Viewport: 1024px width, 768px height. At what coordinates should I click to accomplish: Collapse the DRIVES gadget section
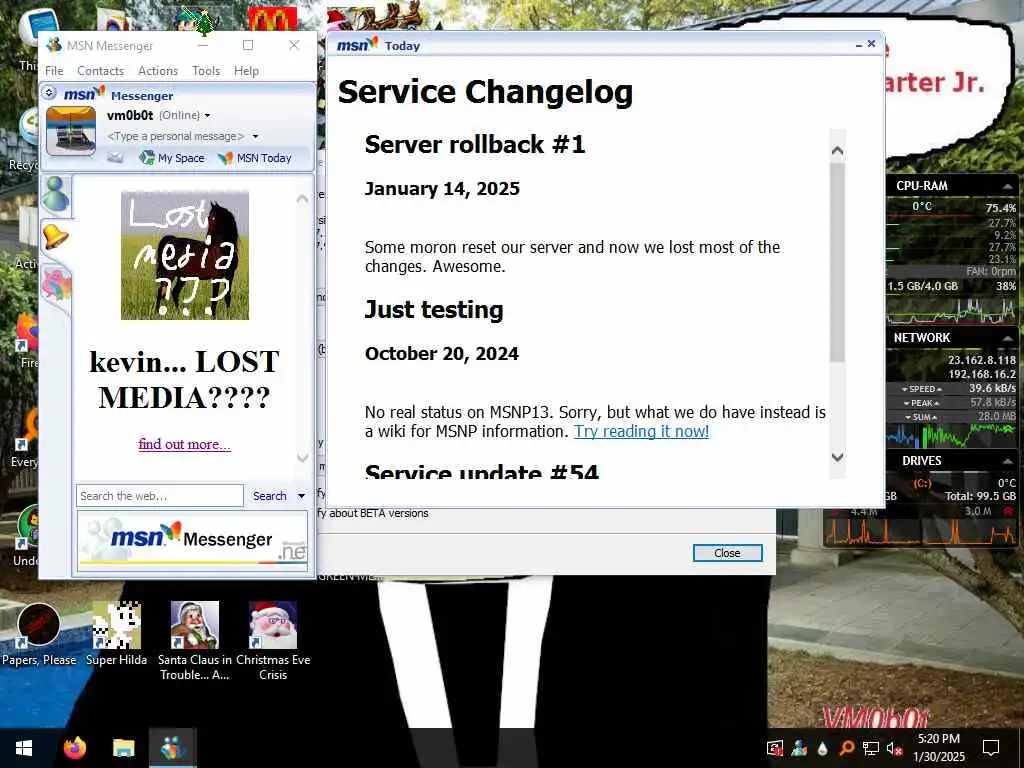pyautogui.click(x=1008, y=461)
